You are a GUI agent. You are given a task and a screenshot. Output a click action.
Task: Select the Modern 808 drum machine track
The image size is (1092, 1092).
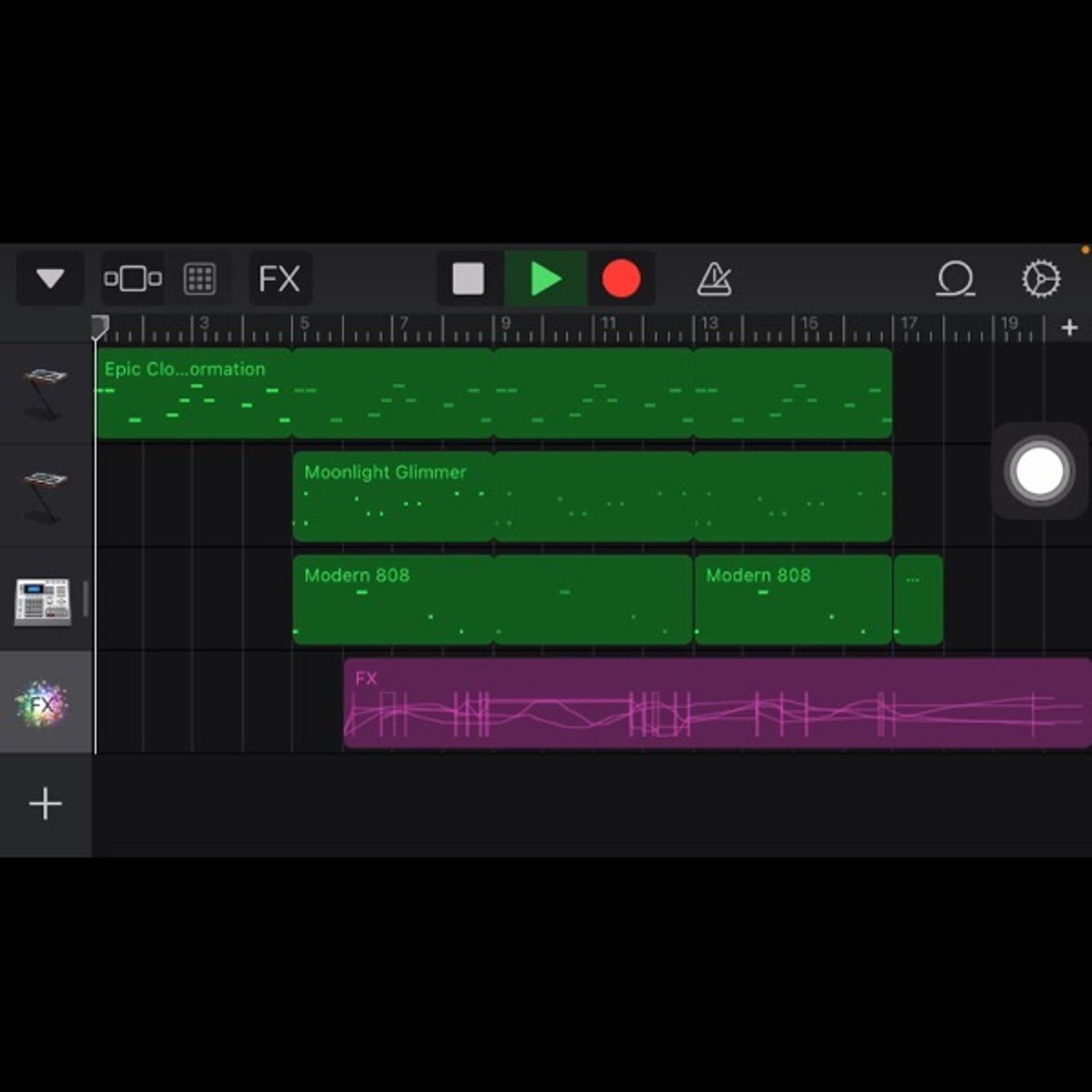click(44, 601)
